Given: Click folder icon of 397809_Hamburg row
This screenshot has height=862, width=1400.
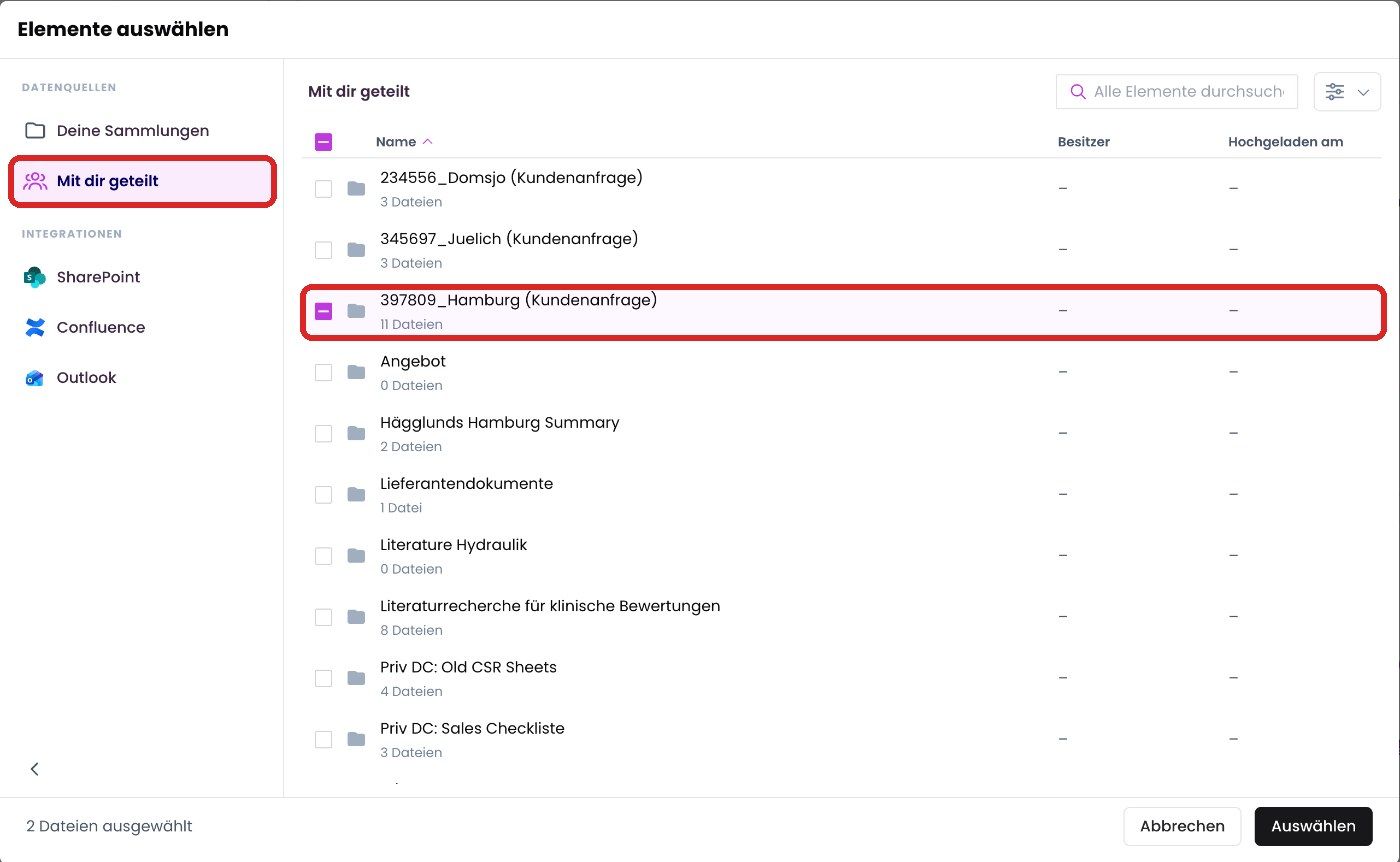Looking at the screenshot, I should 356,311.
